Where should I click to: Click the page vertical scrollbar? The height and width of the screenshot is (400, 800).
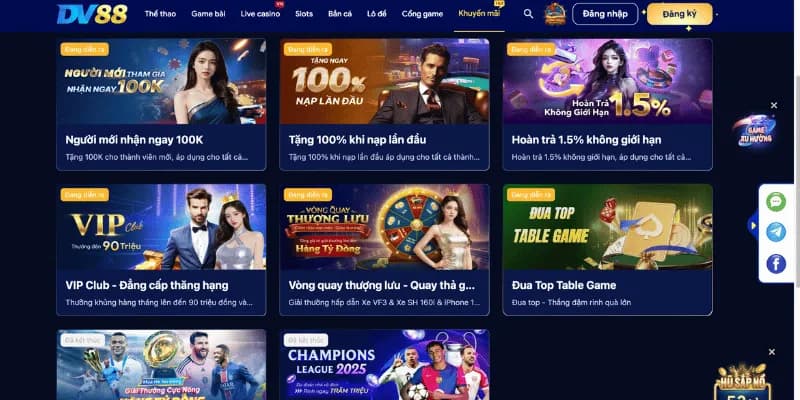tap(797, 179)
